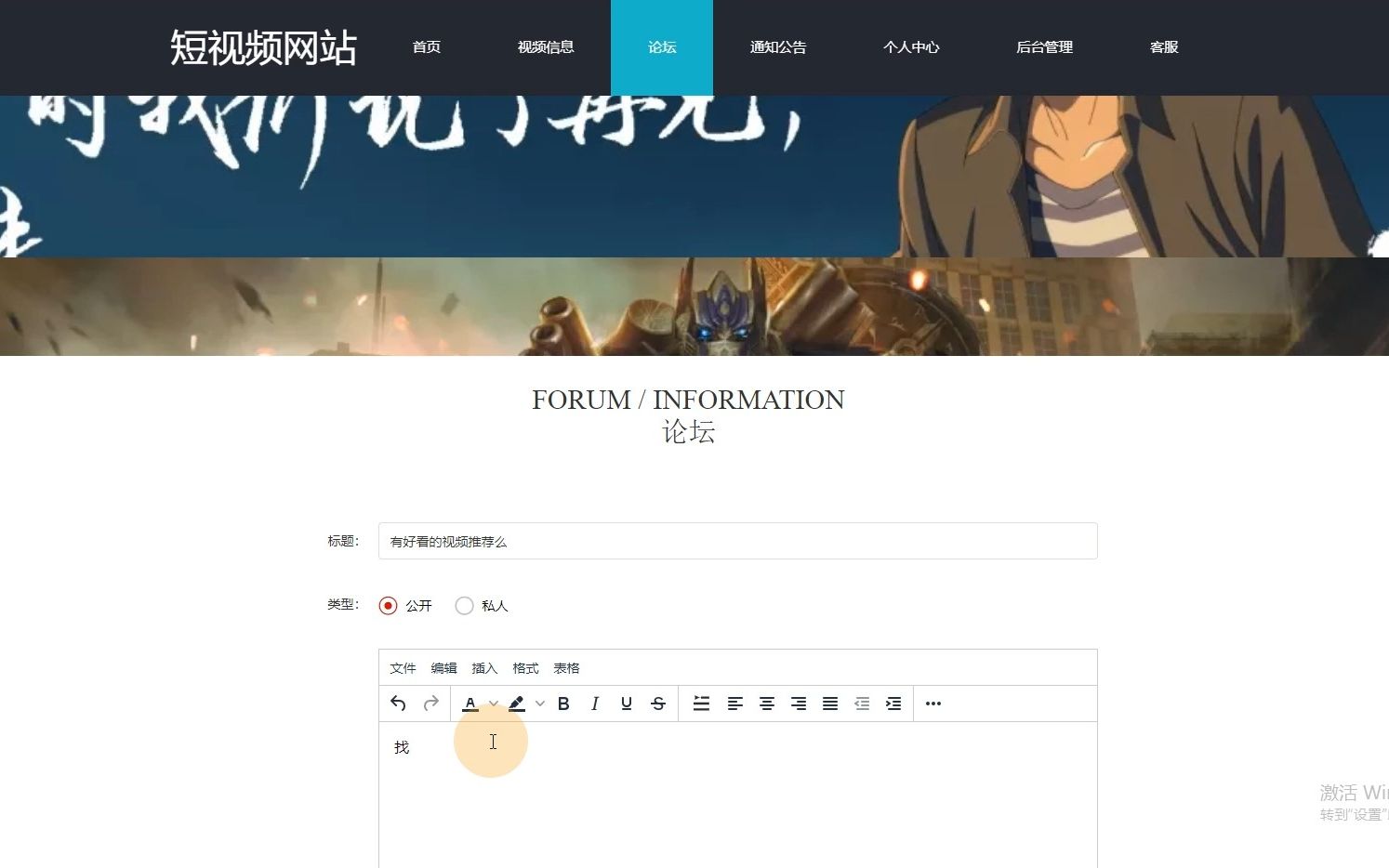Show more toolbar options (three dots)
Viewport: 1389px width, 868px height.
pos(933,704)
